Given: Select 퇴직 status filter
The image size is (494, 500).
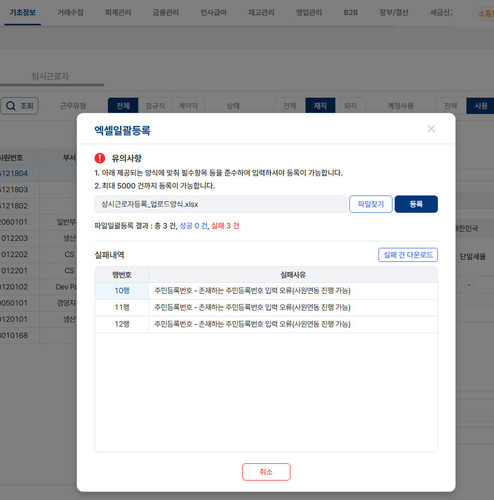Looking at the screenshot, I should pyautogui.click(x=350, y=106).
